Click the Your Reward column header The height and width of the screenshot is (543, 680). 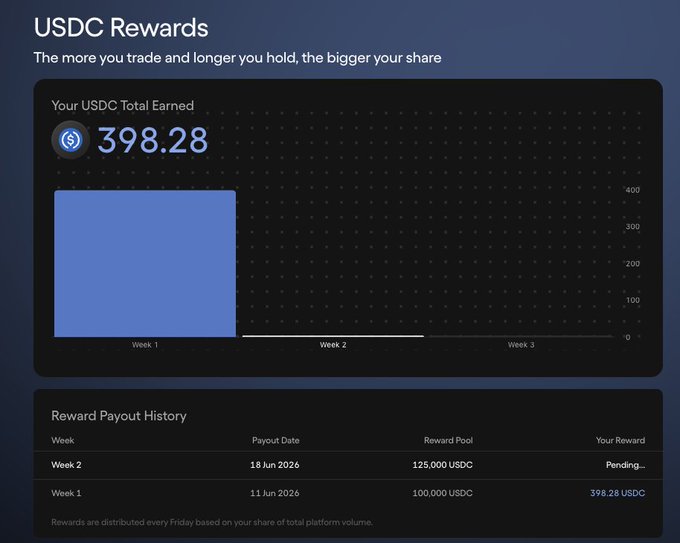[620, 440]
